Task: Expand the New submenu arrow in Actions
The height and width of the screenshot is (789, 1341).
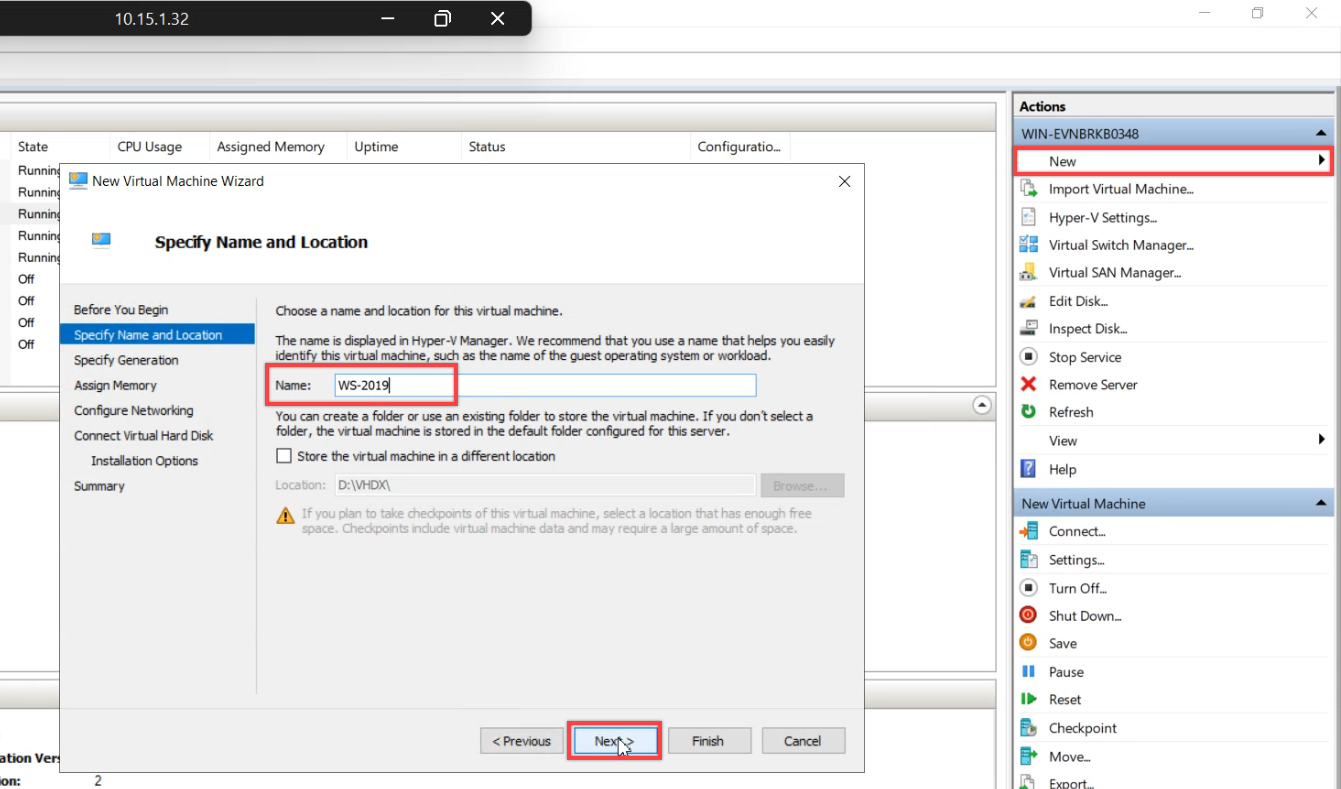Action: [1321, 160]
